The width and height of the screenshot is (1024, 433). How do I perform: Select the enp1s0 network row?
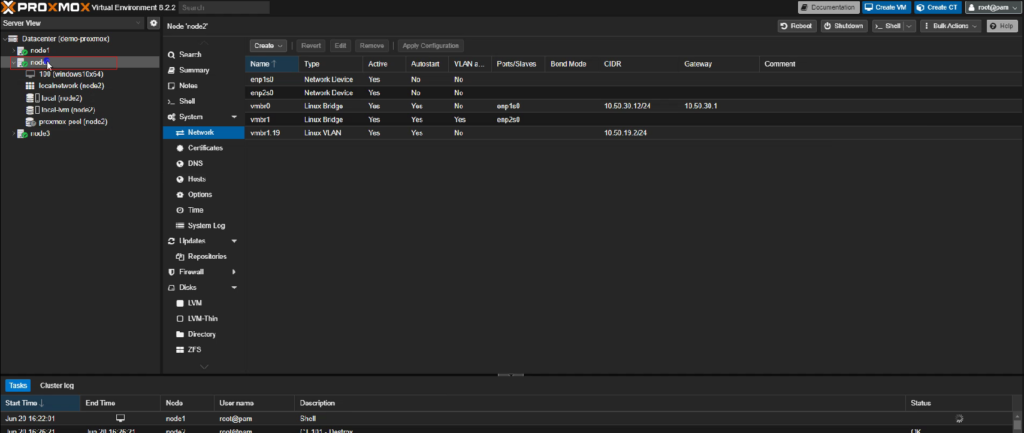coord(633,79)
